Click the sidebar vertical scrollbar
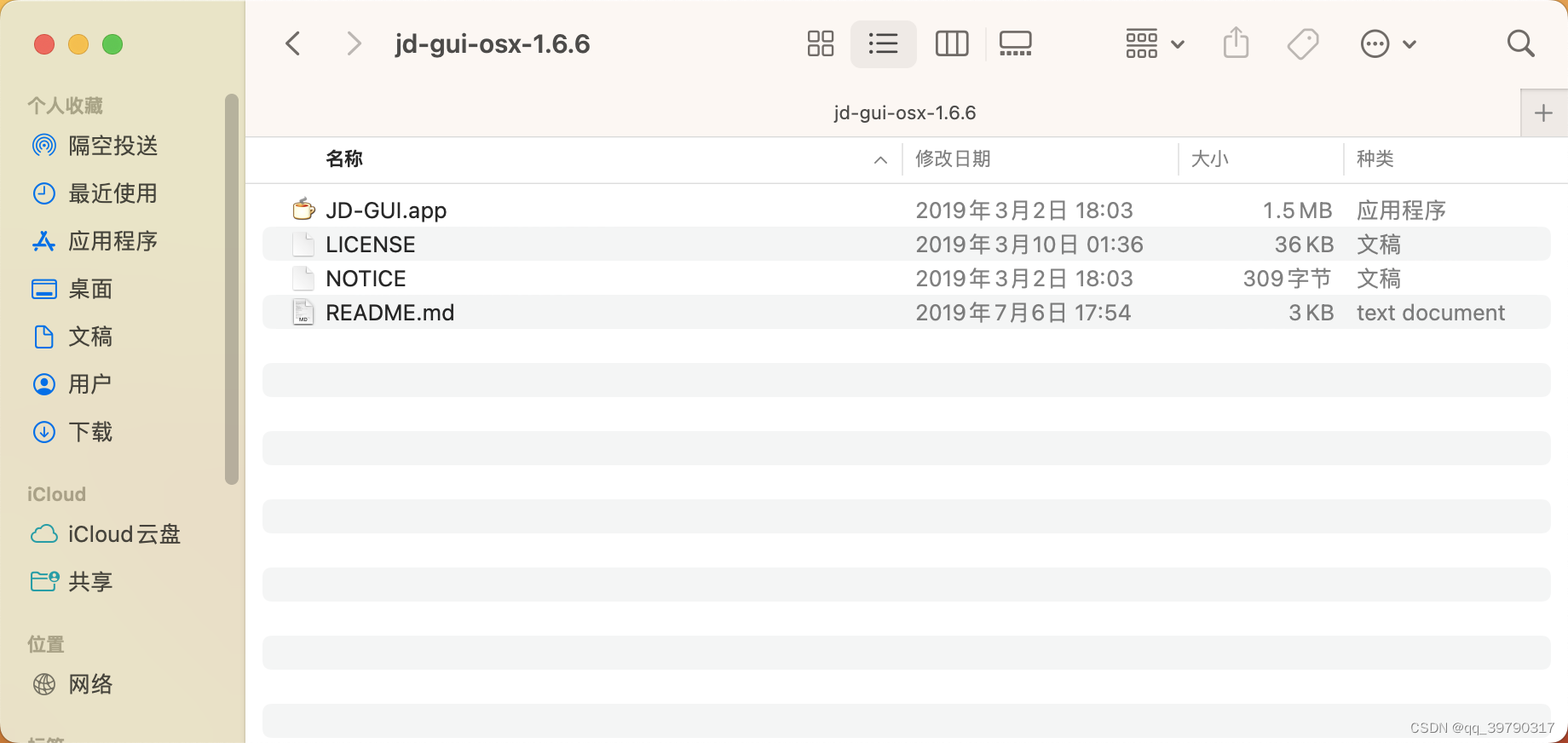This screenshot has width=1568, height=743. point(231,289)
